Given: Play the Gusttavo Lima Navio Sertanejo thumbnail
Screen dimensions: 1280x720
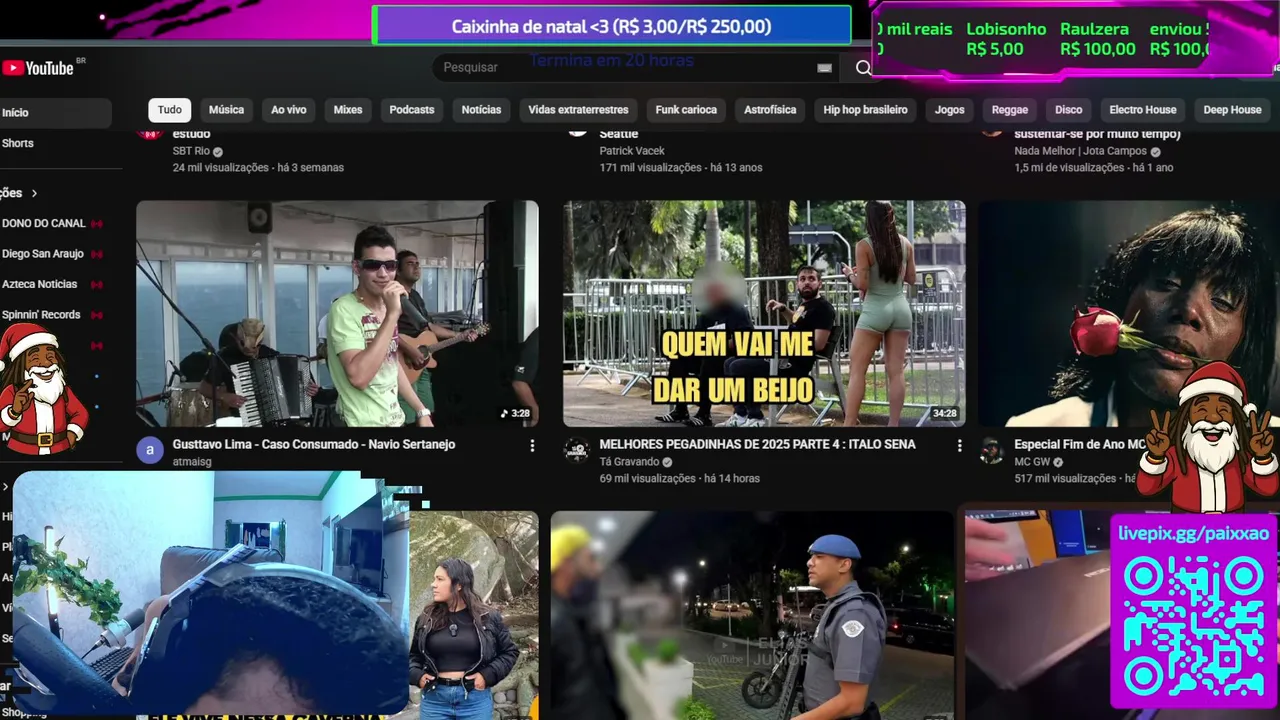Looking at the screenshot, I should click(x=337, y=314).
